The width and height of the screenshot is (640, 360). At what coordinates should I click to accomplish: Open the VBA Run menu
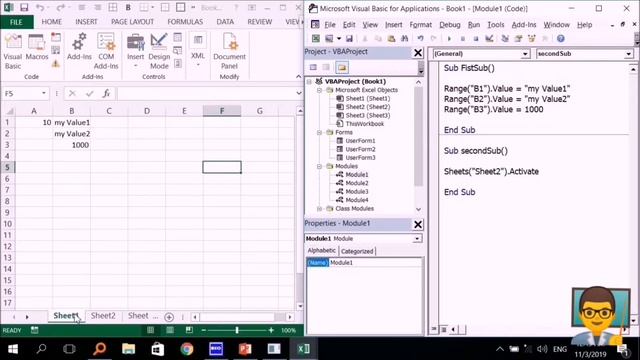(x=473, y=25)
